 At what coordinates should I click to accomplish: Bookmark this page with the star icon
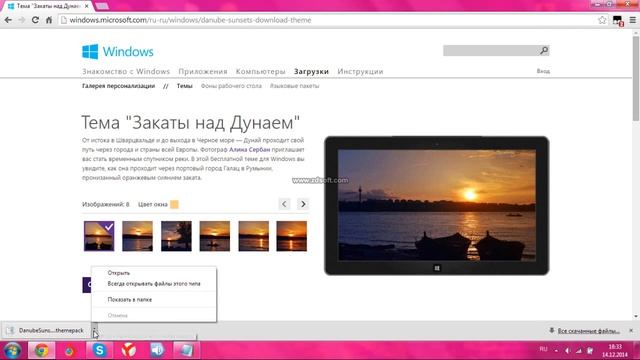tap(602, 20)
